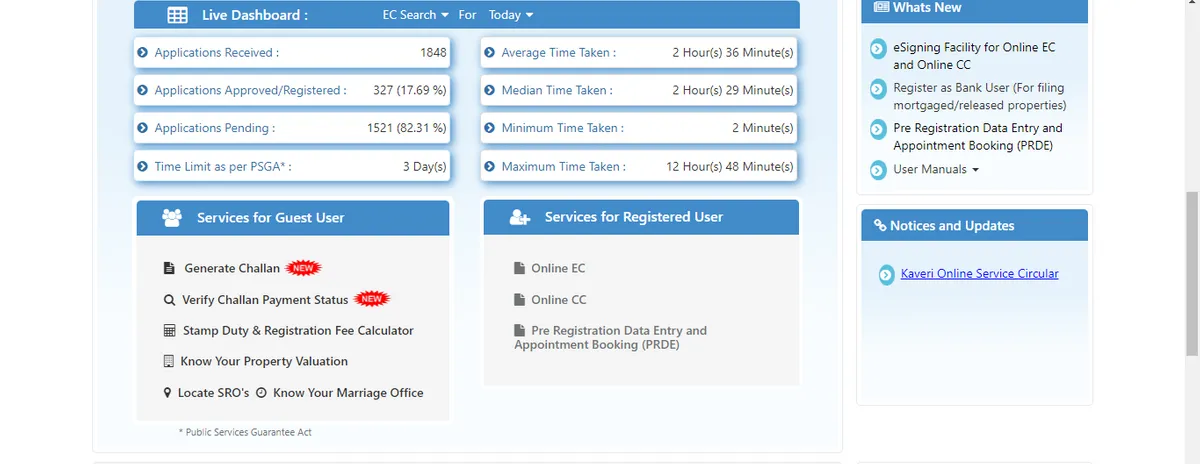This screenshot has width=1200, height=464.
Task: Click the Stamp Duty calculator icon
Action: (x=169, y=331)
